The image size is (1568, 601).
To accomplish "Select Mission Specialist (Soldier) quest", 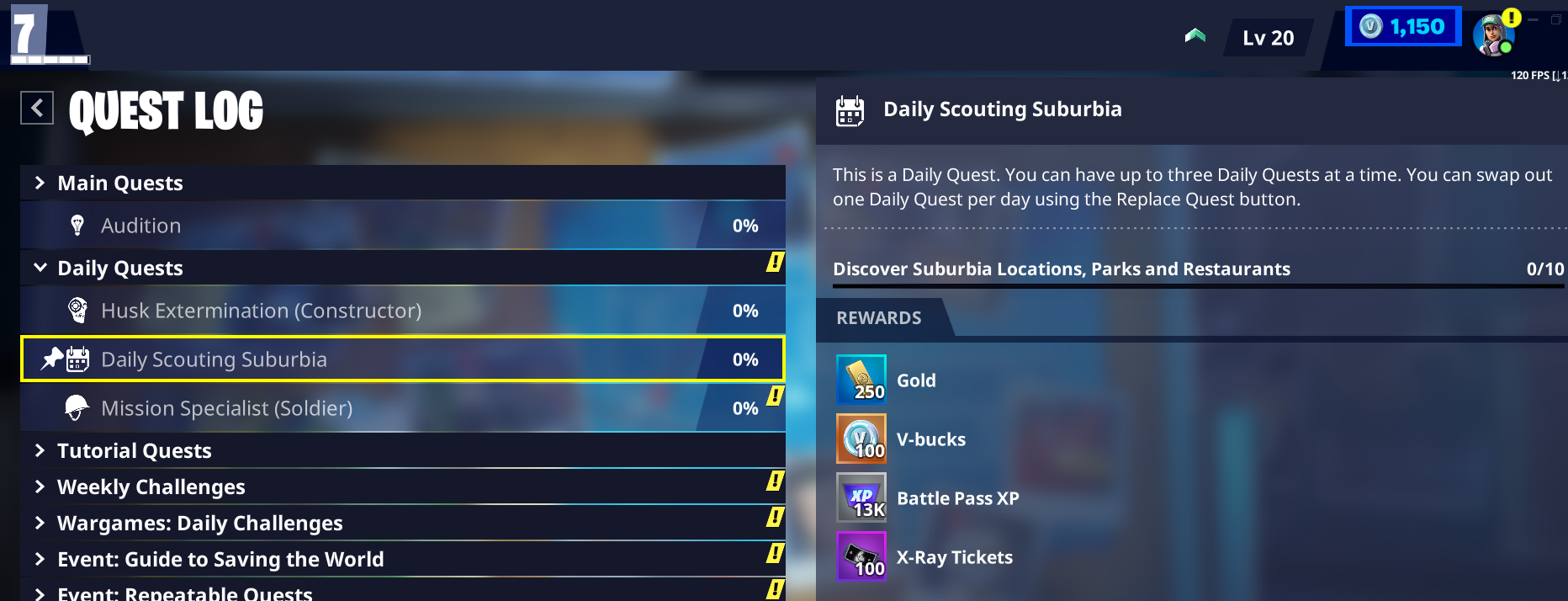I will pyautogui.click(x=226, y=408).
